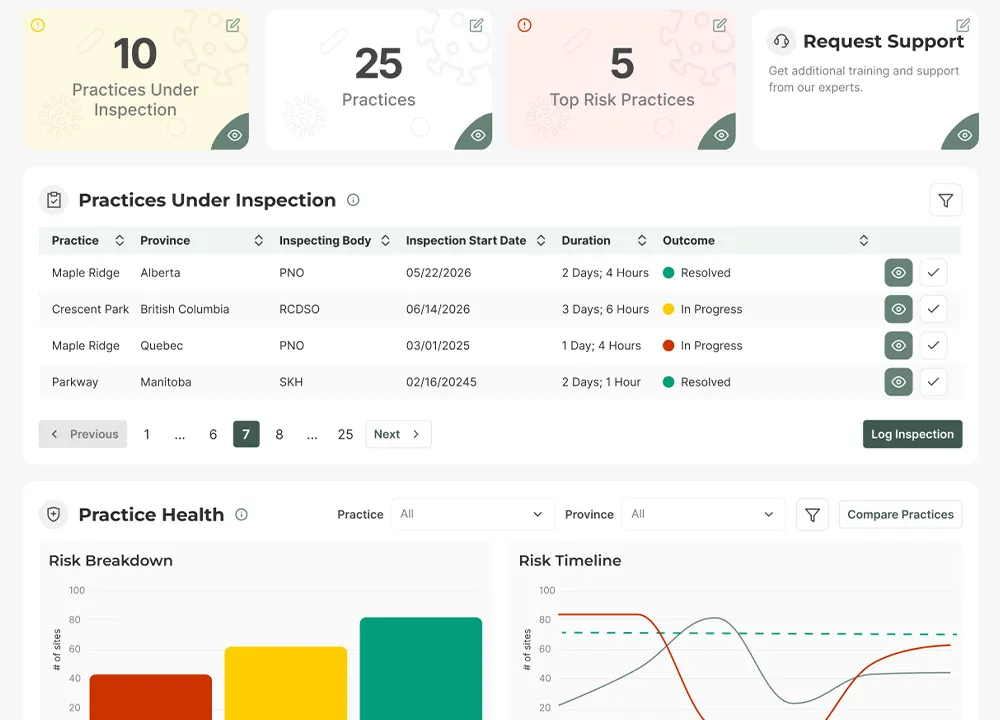Click clipboard icon beside Practices Under Inspection title
The height and width of the screenshot is (720, 1000).
[x=54, y=200]
